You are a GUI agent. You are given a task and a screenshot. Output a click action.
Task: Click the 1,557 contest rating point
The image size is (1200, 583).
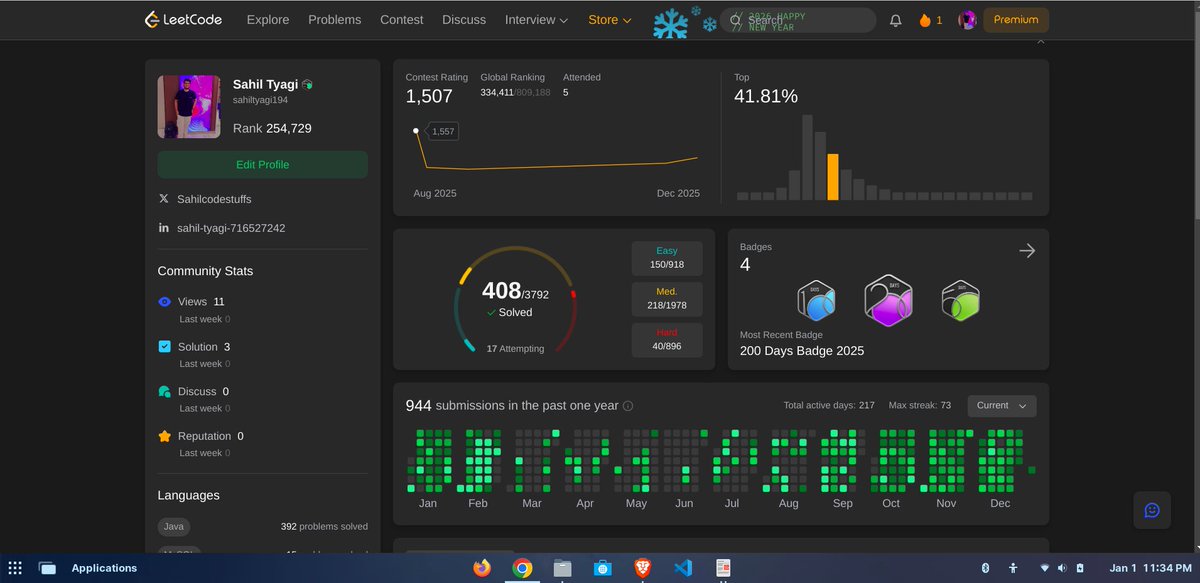(x=416, y=131)
